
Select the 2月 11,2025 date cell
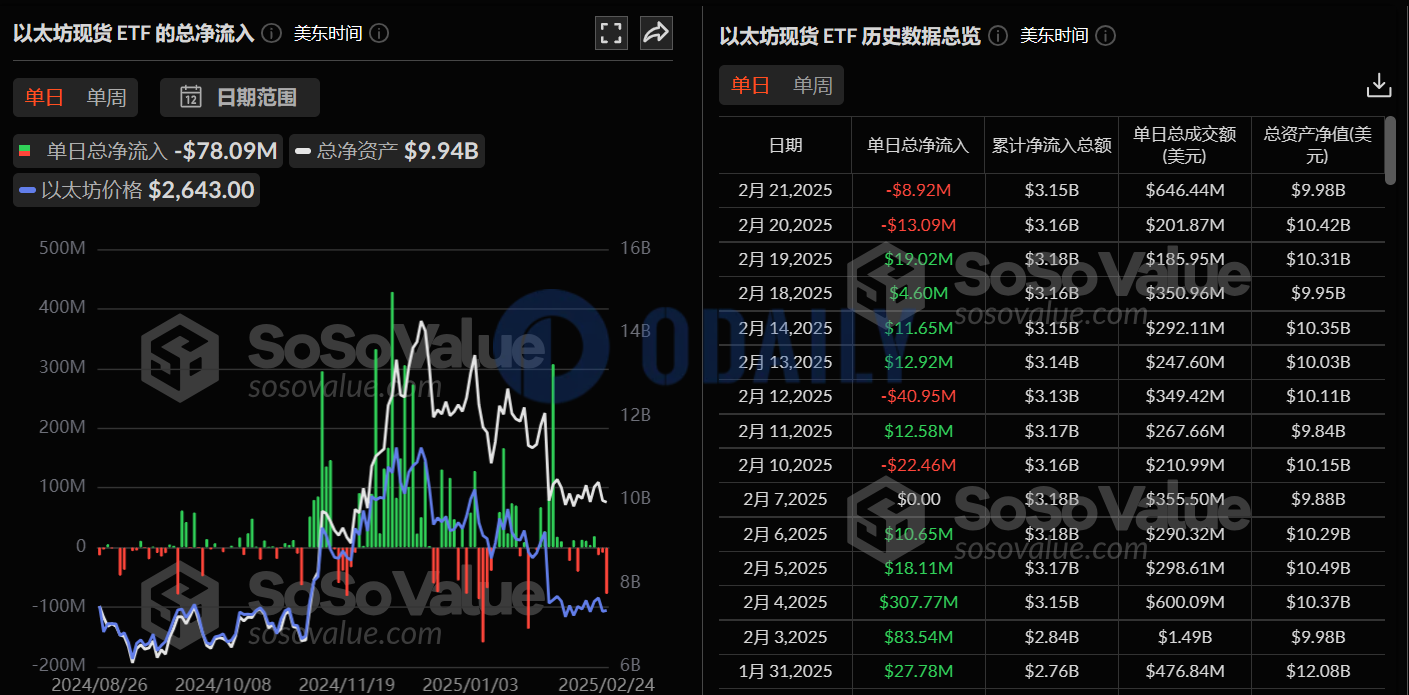785,430
